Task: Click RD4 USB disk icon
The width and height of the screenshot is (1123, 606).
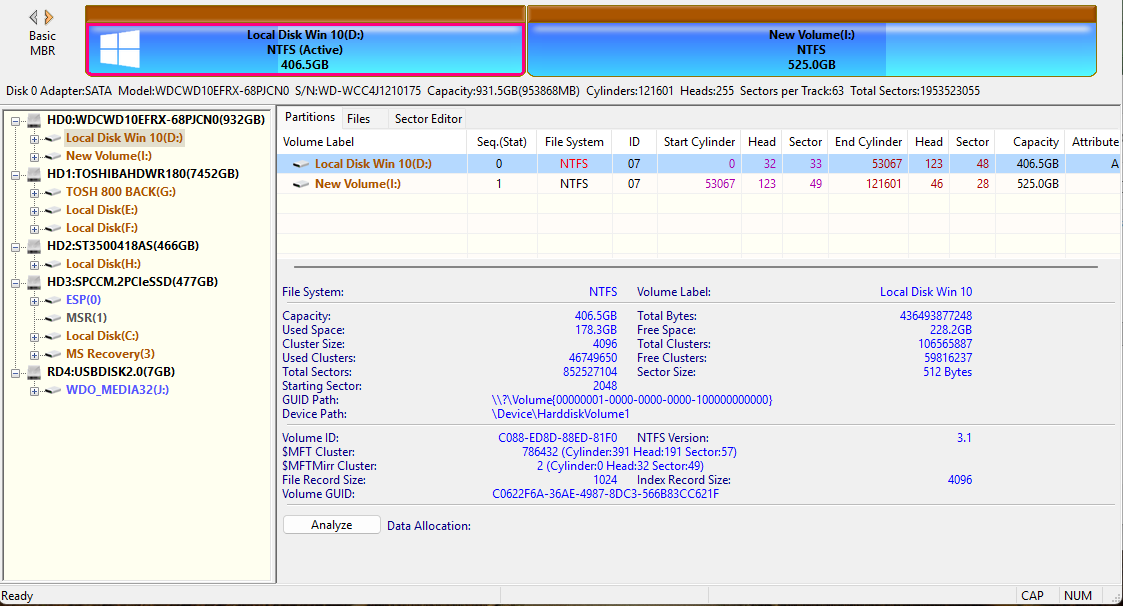Action: click(x=34, y=372)
